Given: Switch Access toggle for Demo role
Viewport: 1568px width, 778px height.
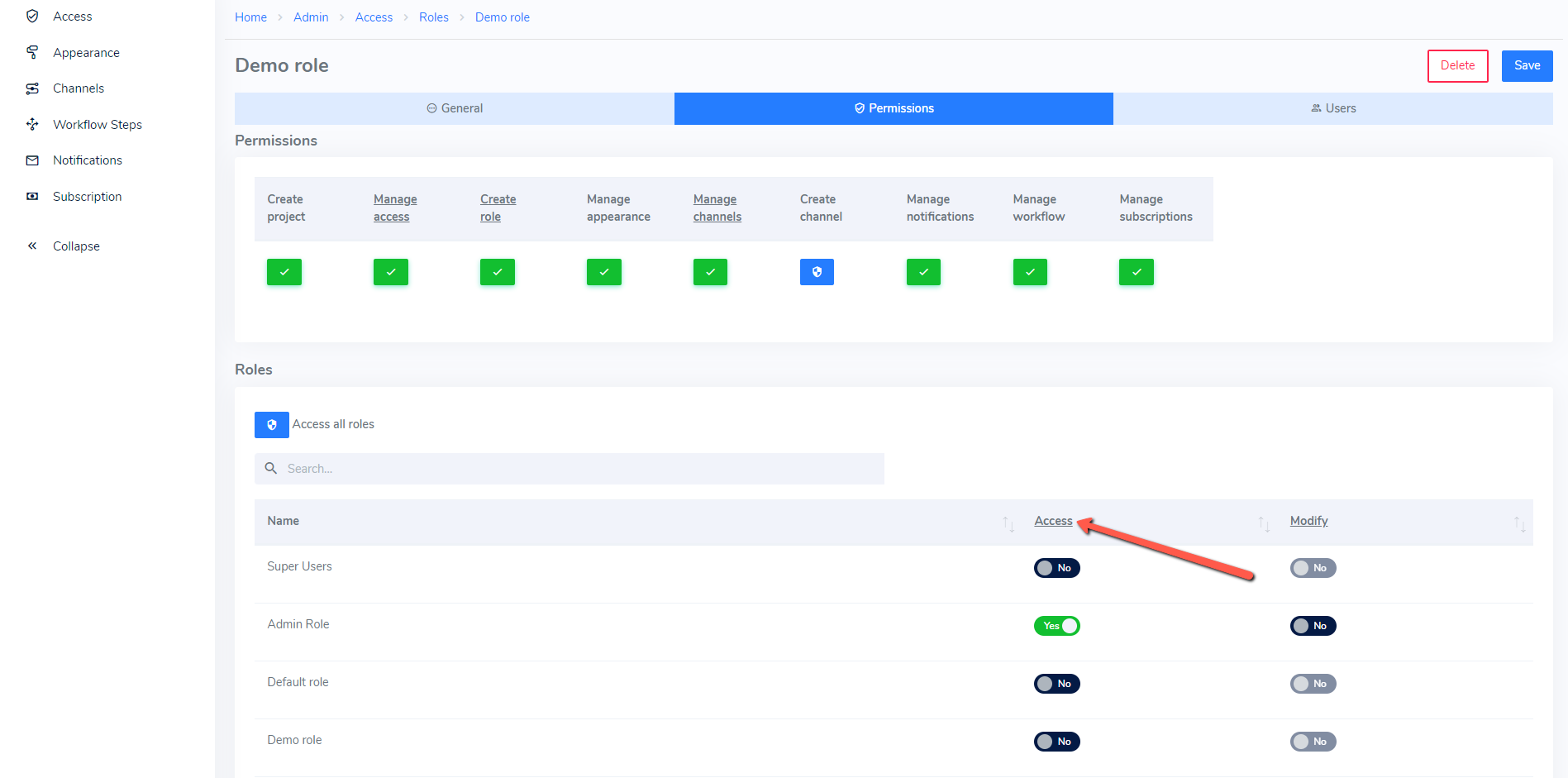Looking at the screenshot, I should pos(1057,742).
